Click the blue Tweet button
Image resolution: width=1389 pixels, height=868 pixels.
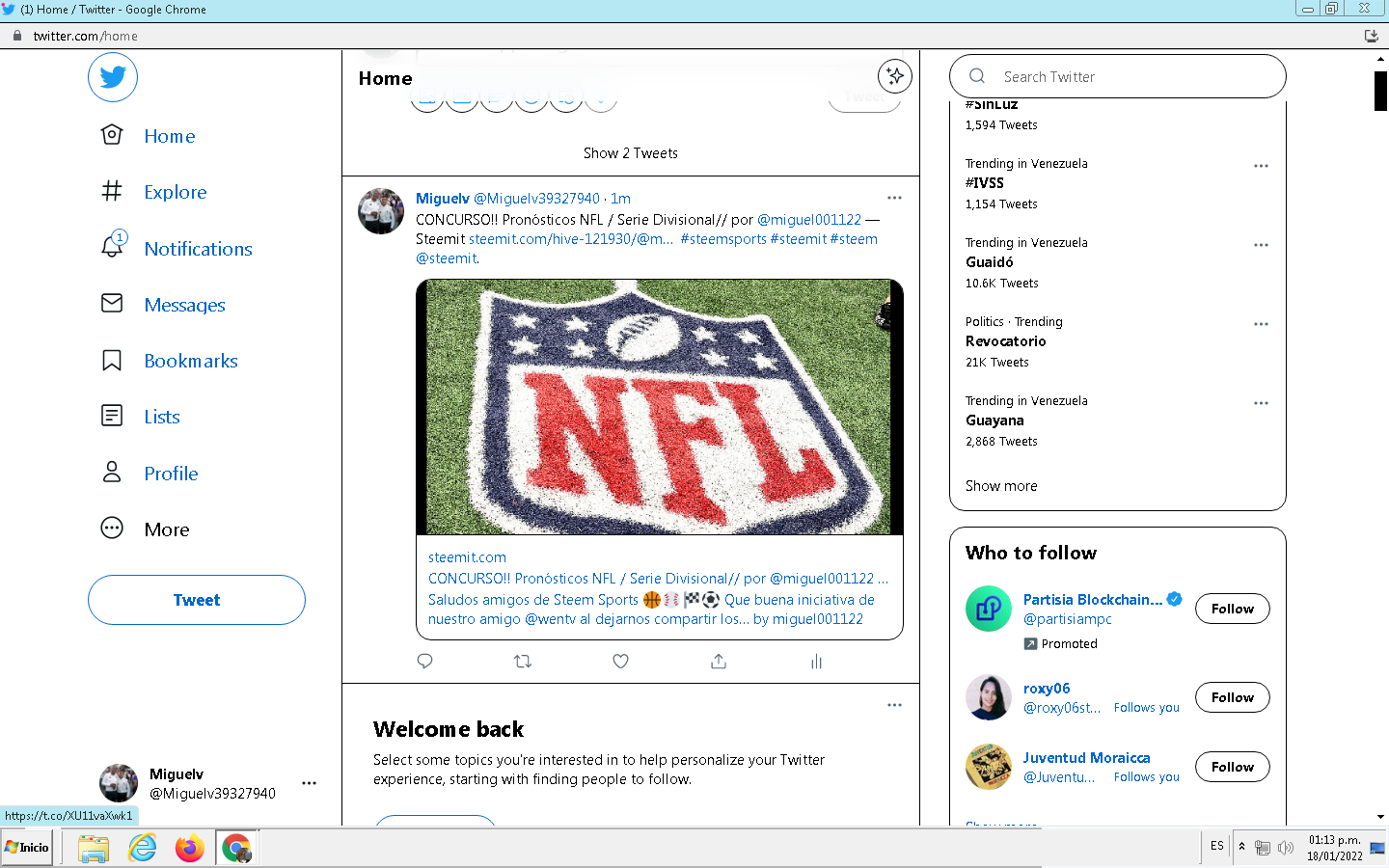coord(197,600)
